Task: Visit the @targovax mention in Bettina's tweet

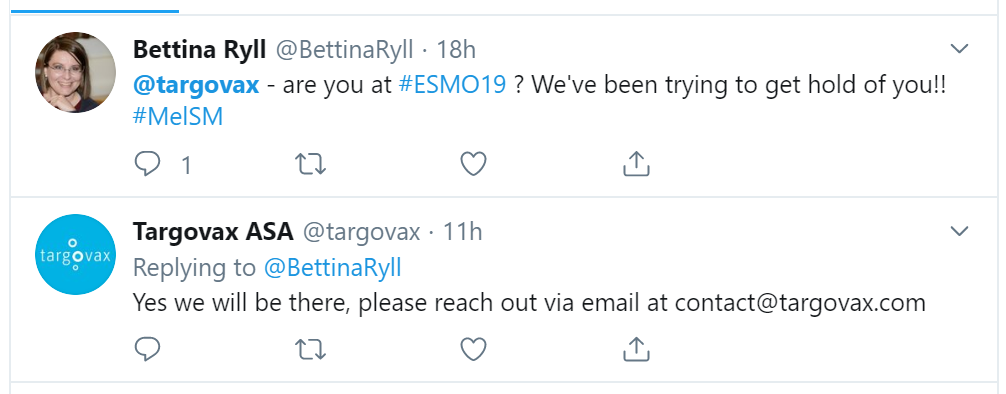Action: tap(196, 85)
